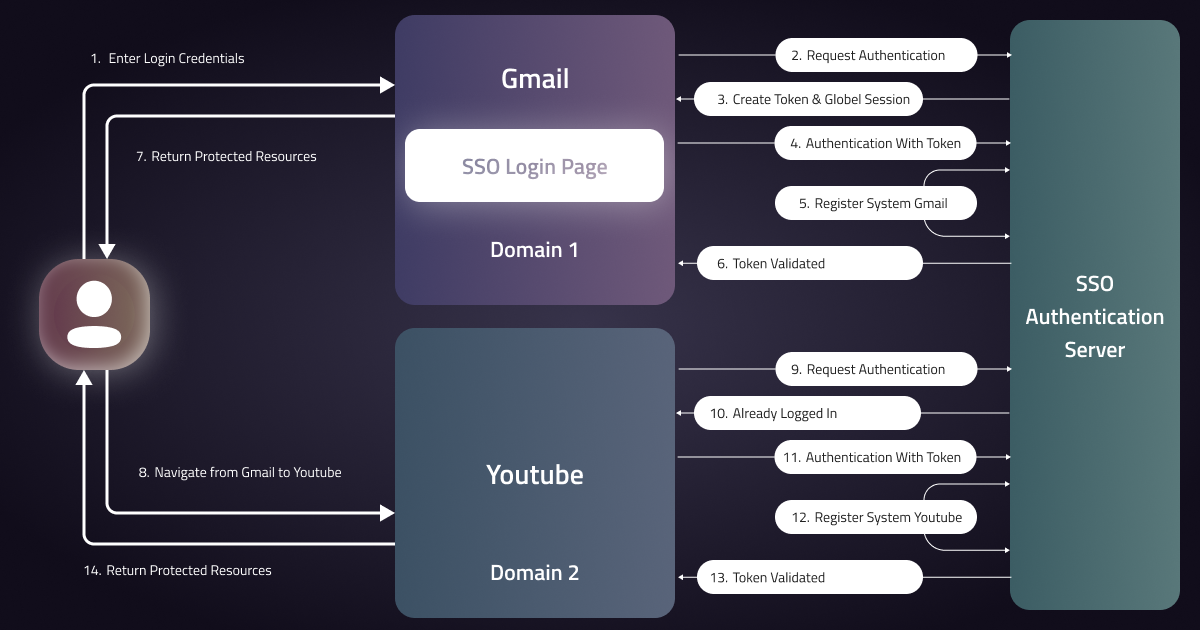Click '8. Navigate from Gmail to Youtube' text
The image size is (1200, 630).
(240, 472)
